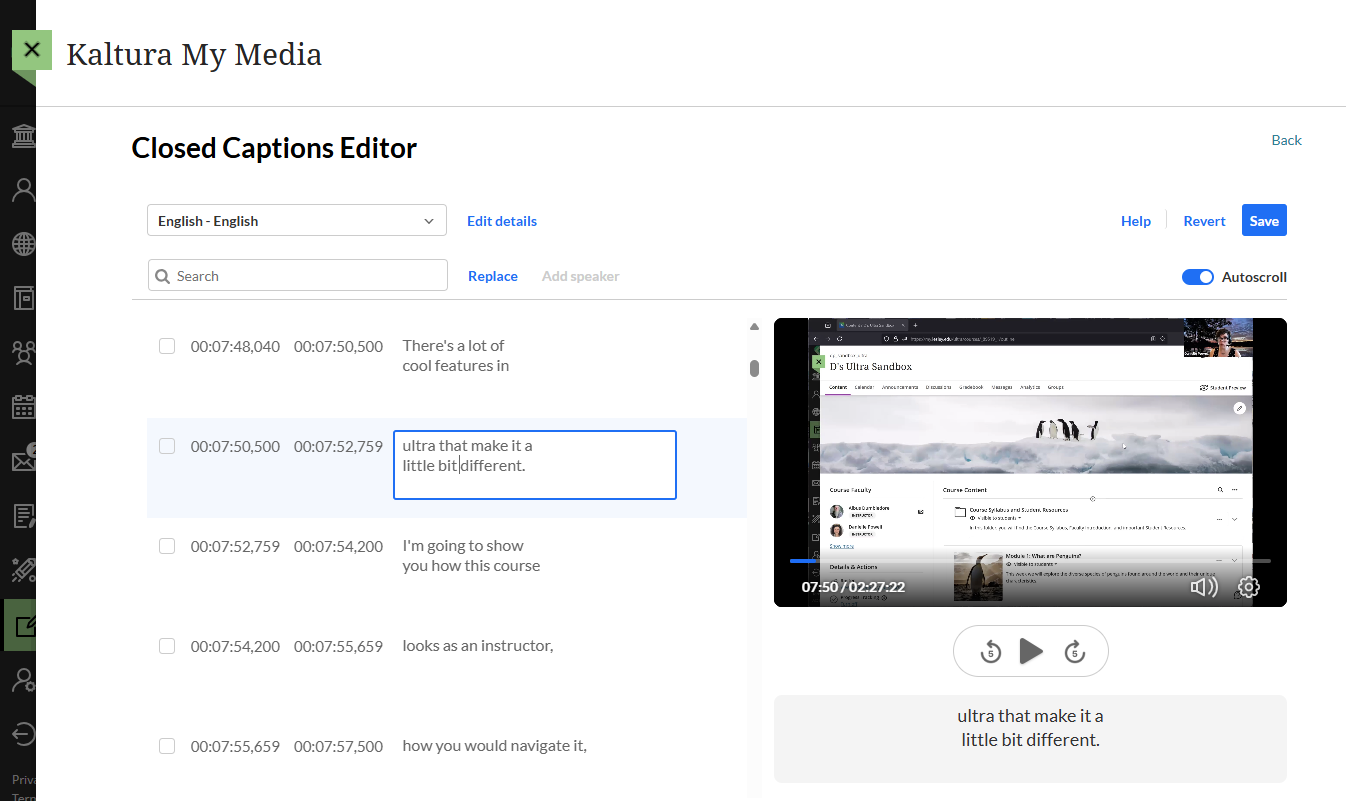Click in the active caption text box
The image size is (1346, 801).
(535, 465)
